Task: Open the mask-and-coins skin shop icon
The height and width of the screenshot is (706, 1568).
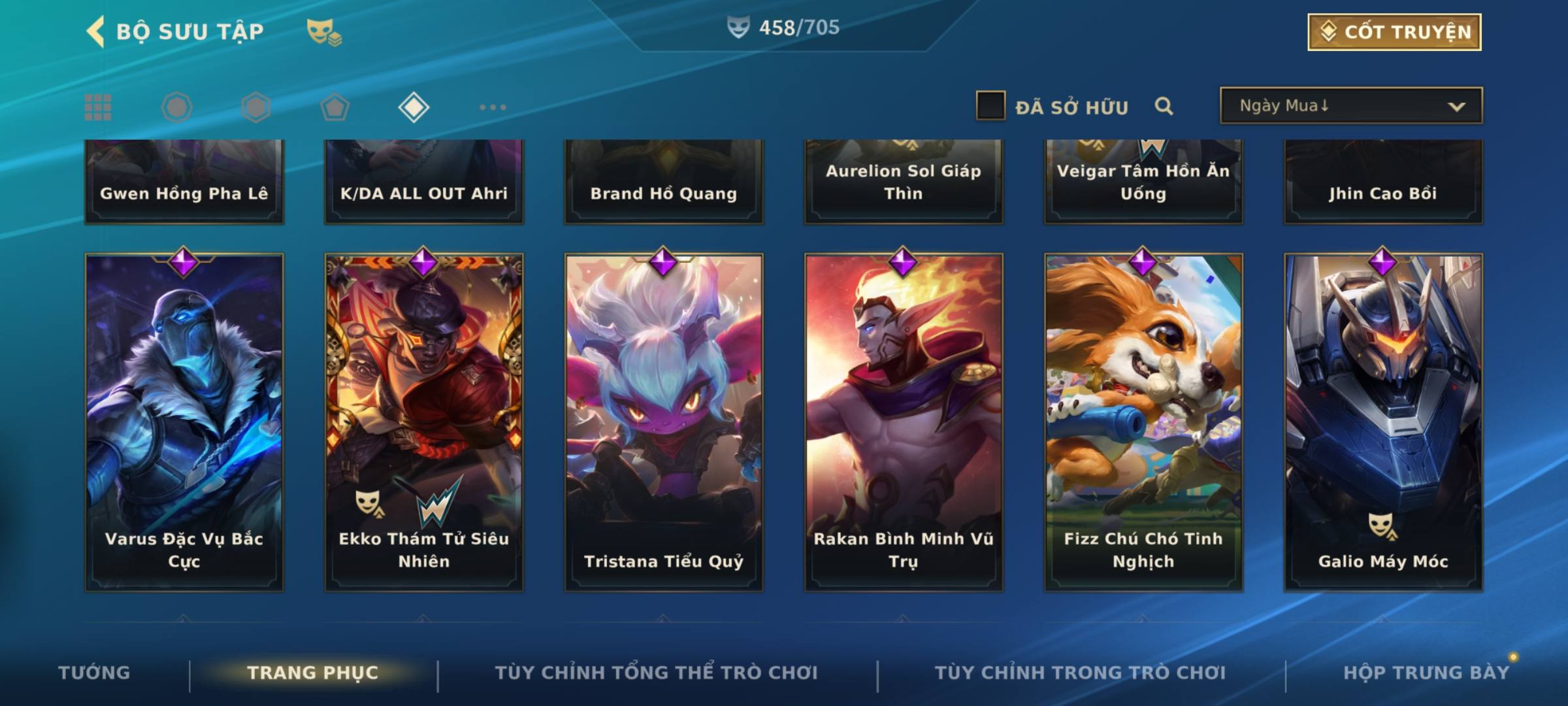Action: point(324,31)
